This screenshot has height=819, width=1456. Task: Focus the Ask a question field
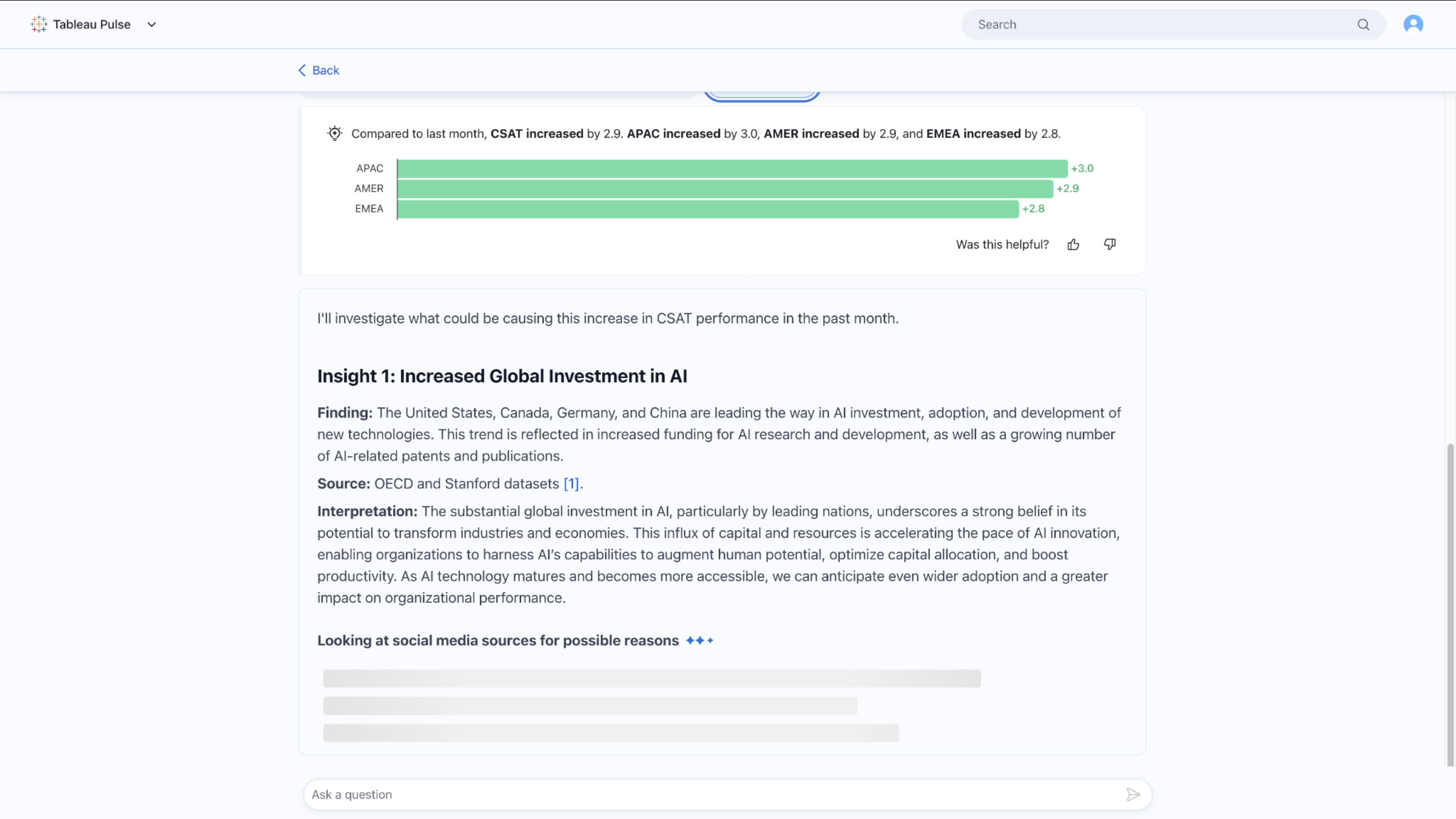682,795
